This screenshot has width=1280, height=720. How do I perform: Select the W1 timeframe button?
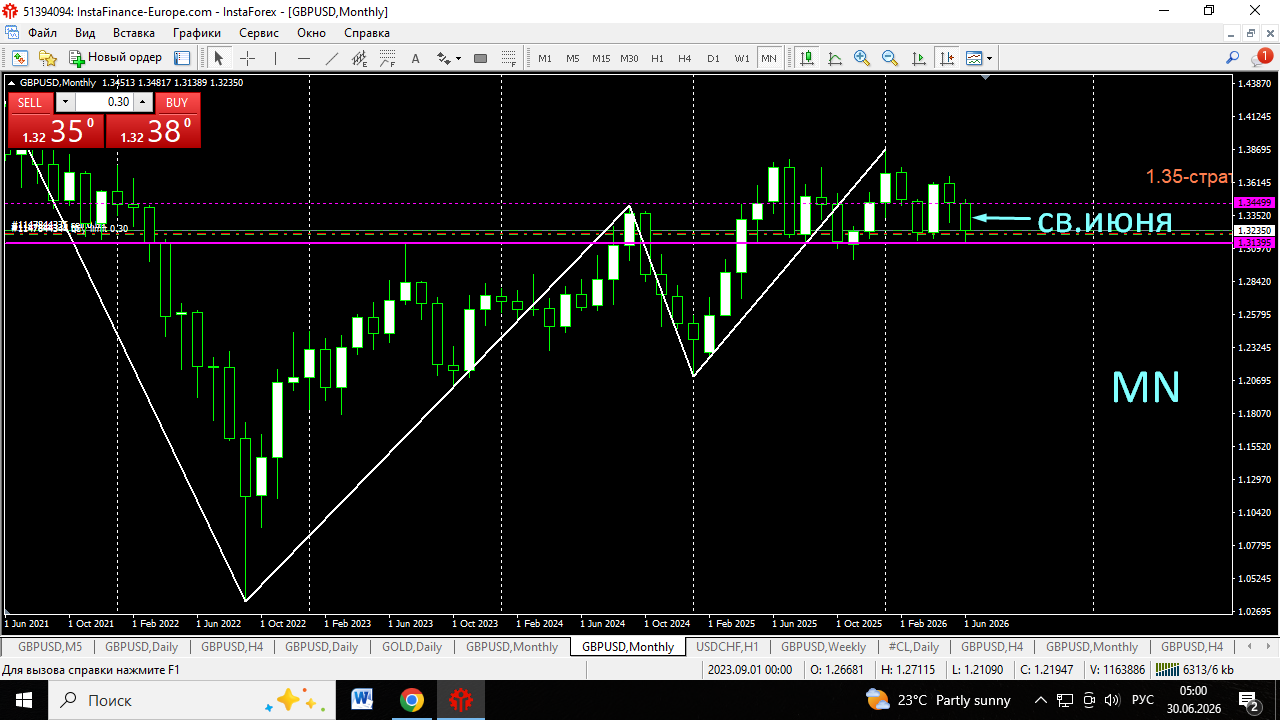click(742, 58)
